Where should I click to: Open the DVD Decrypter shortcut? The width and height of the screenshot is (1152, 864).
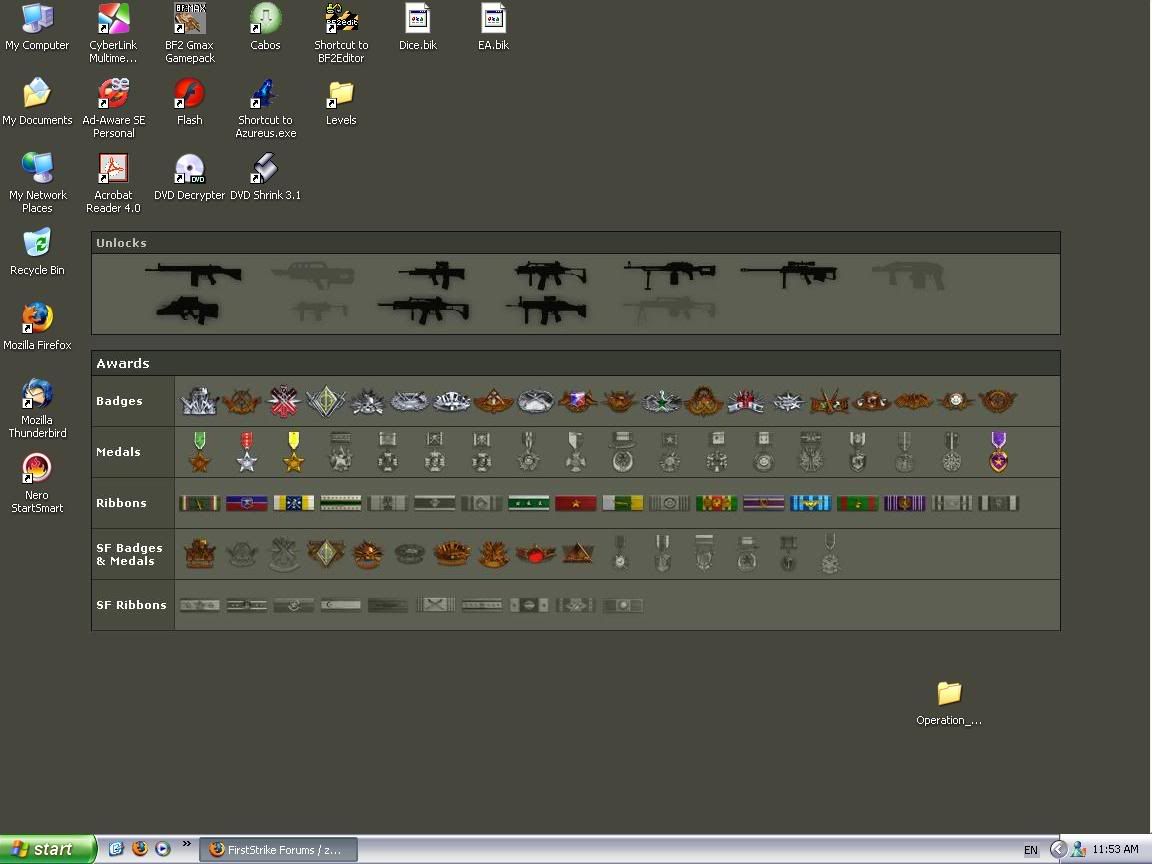(190, 177)
